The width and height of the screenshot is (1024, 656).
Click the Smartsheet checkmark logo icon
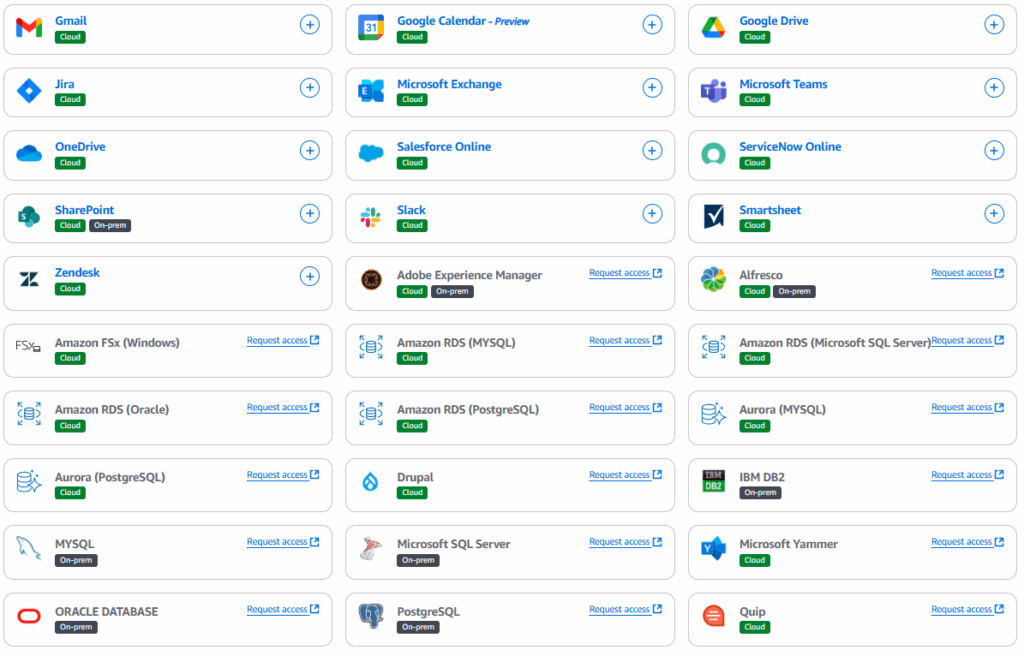[713, 216]
